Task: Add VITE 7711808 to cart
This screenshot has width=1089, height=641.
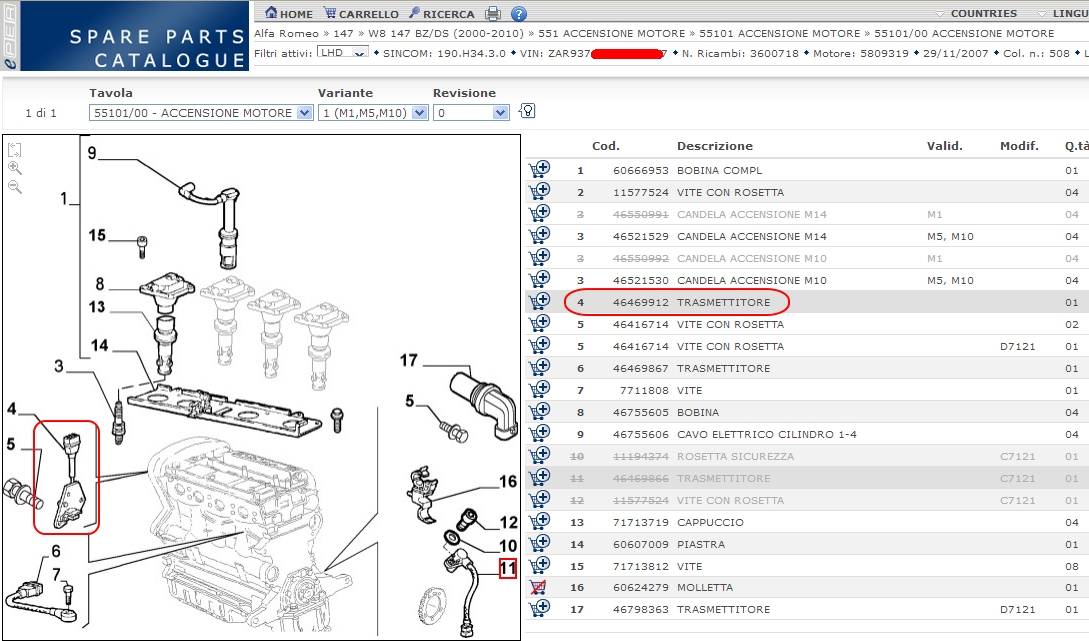Action: pyautogui.click(x=539, y=389)
